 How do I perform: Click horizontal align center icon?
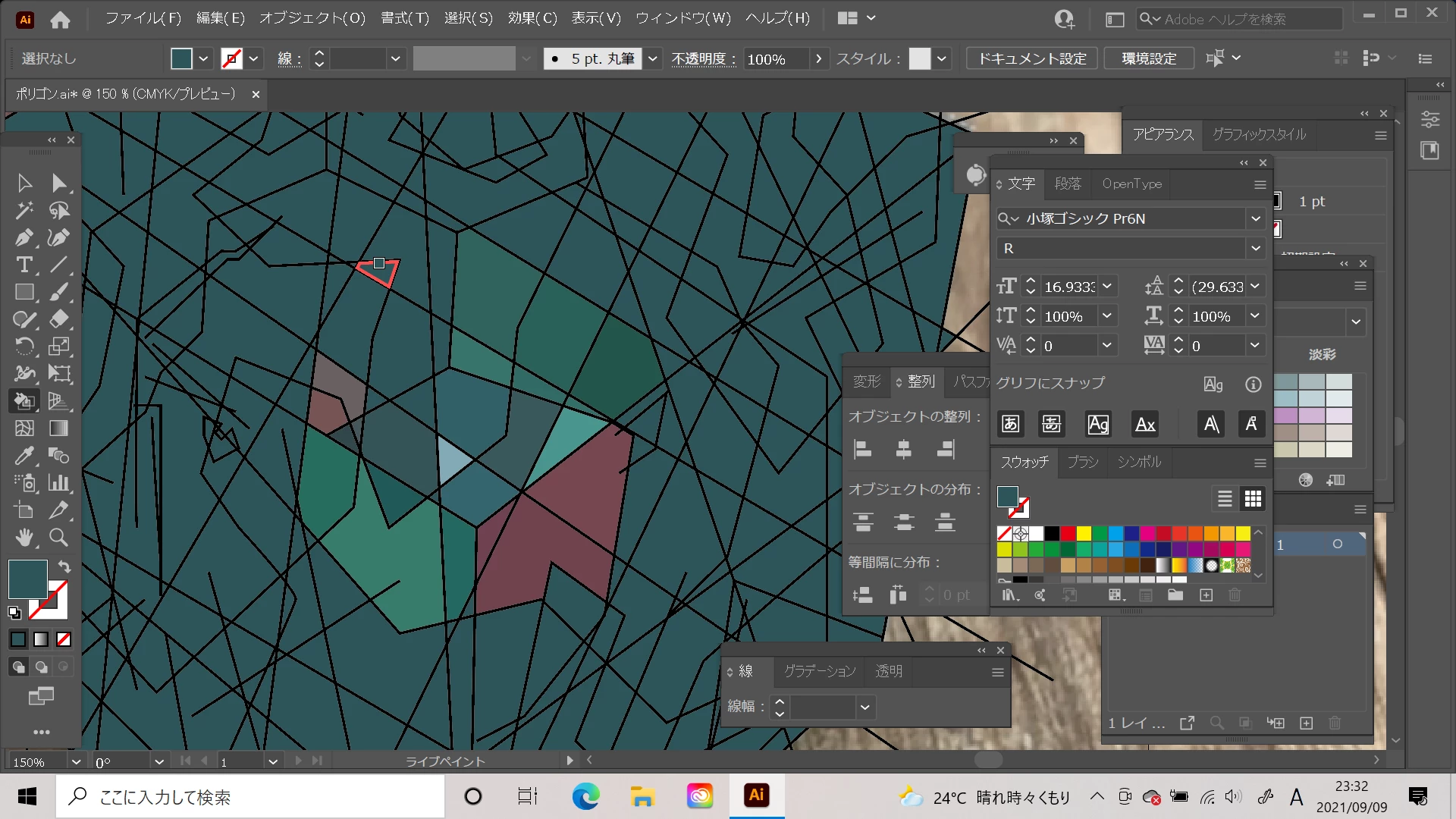[903, 450]
